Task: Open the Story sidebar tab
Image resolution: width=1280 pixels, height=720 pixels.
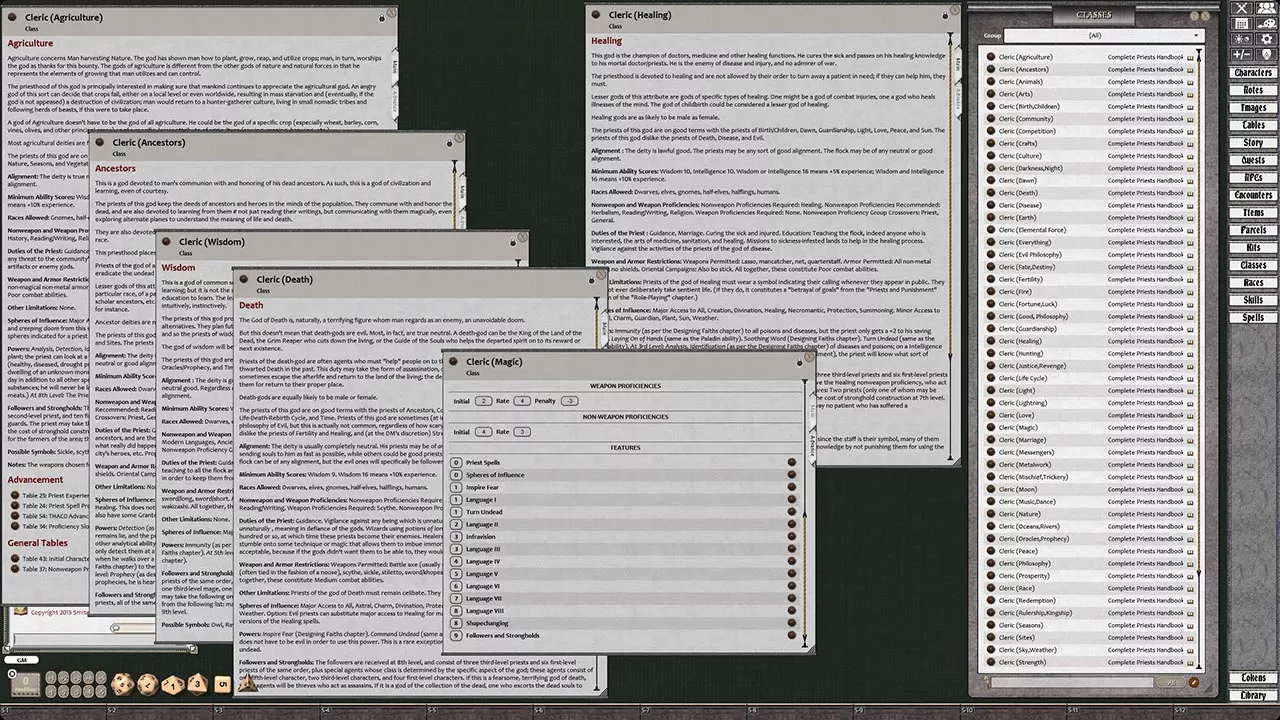Action: tap(1253, 143)
